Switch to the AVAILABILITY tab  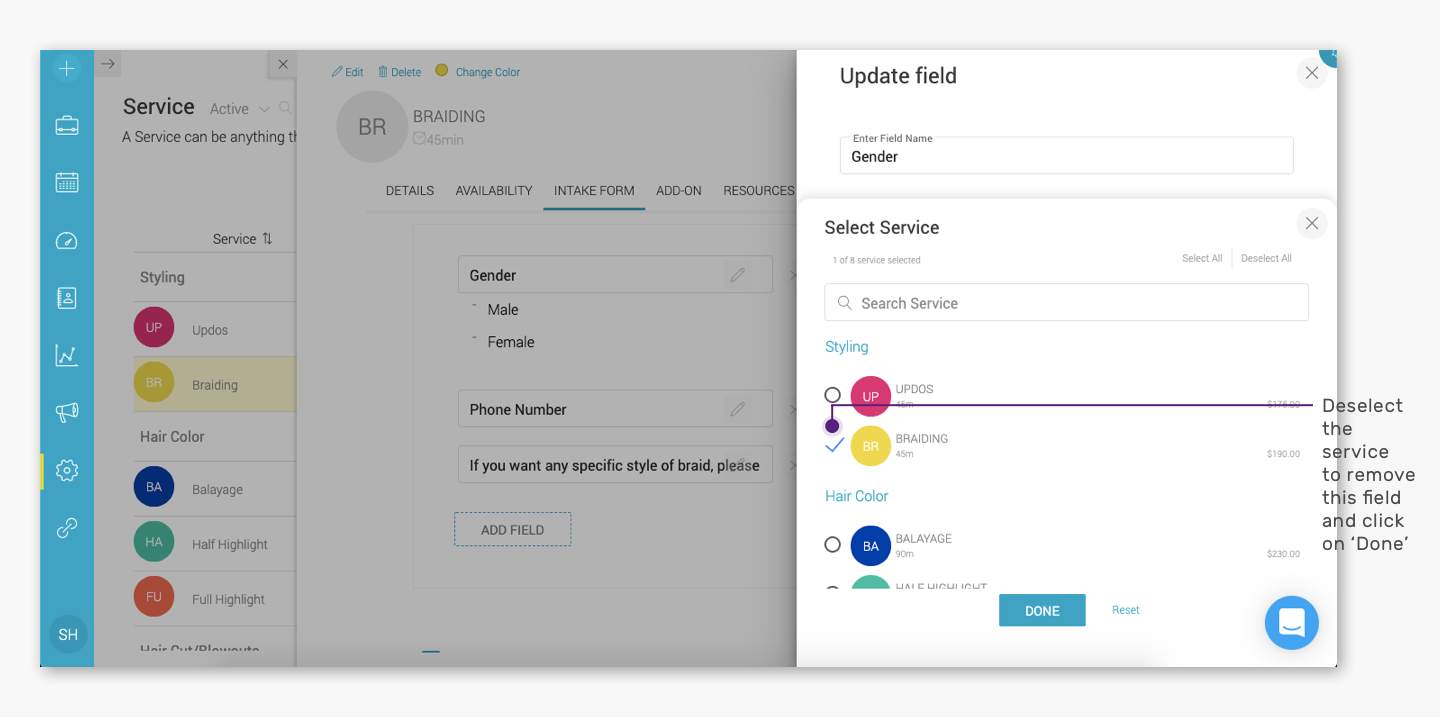(x=494, y=190)
